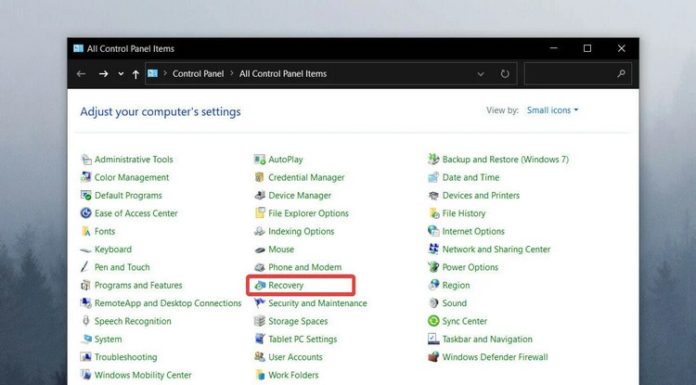
Task: Click the Color Management icon
Action: [x=86, y=177]
